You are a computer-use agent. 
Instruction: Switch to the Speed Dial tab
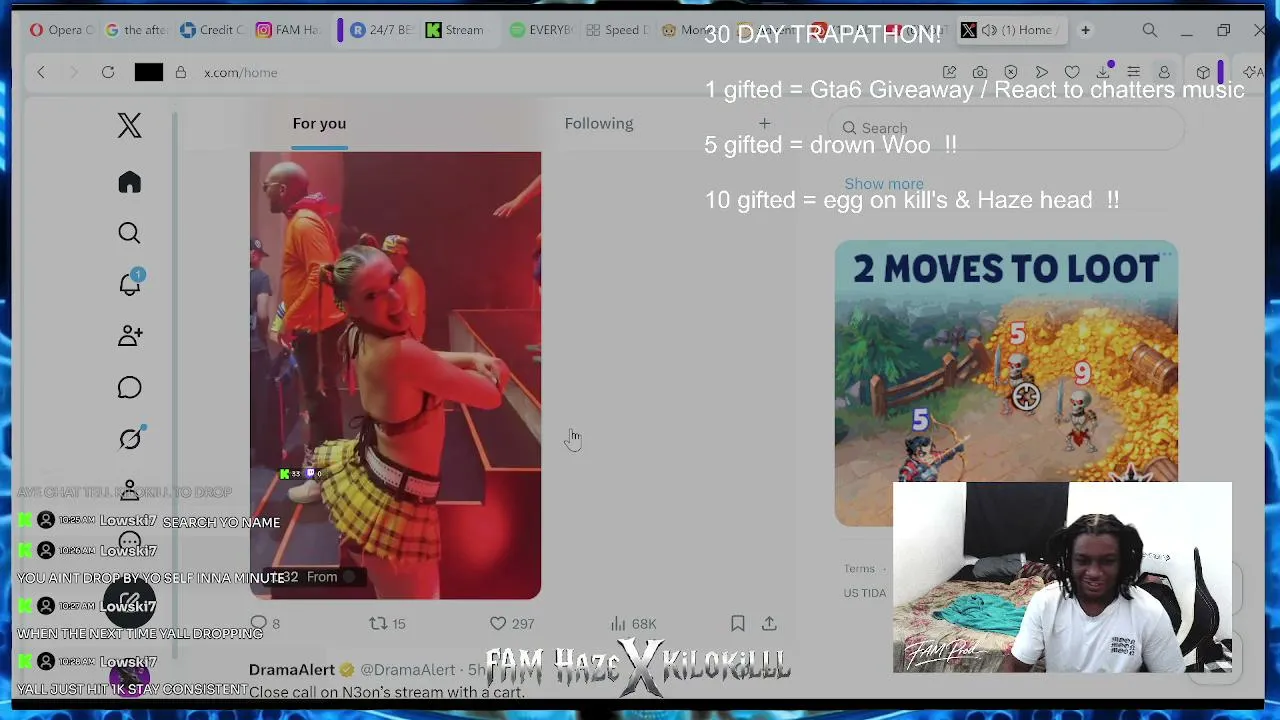[x=618, y=30]
